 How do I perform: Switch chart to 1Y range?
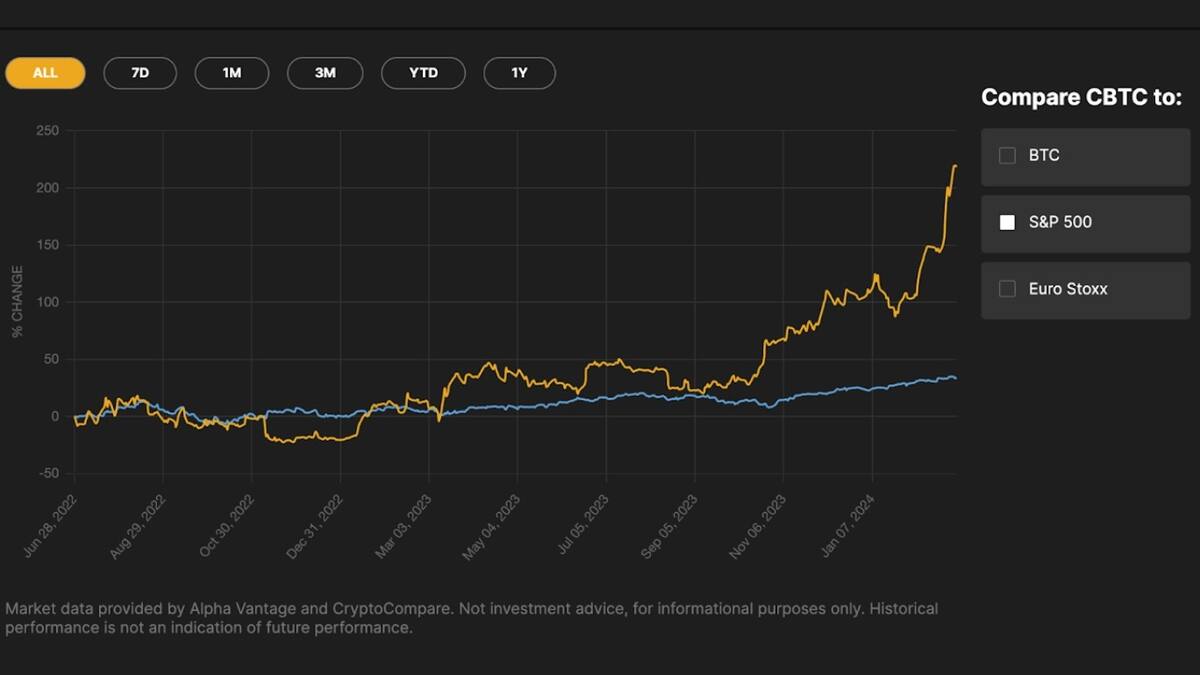519,72
